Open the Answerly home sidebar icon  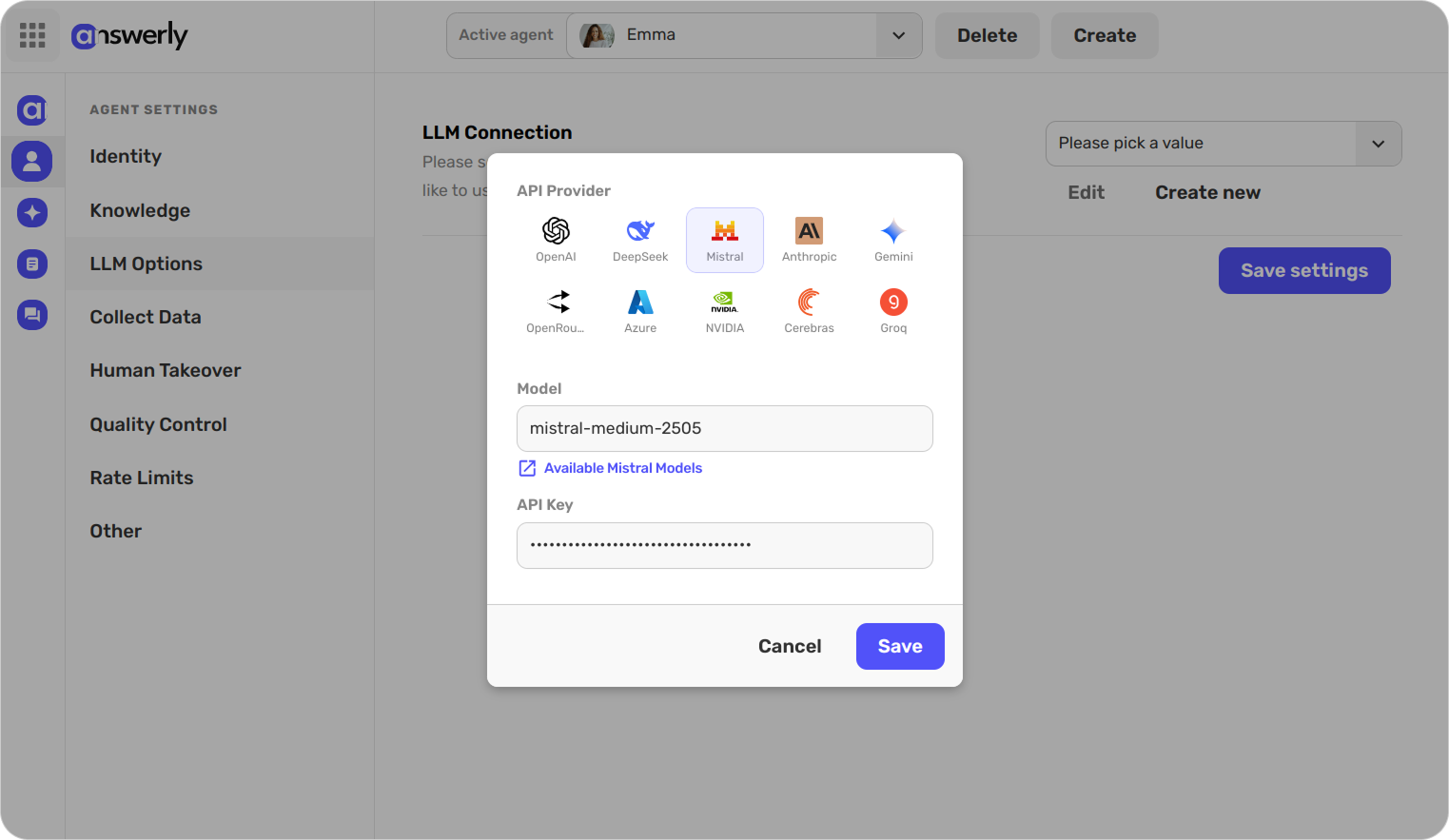[32, 110]
